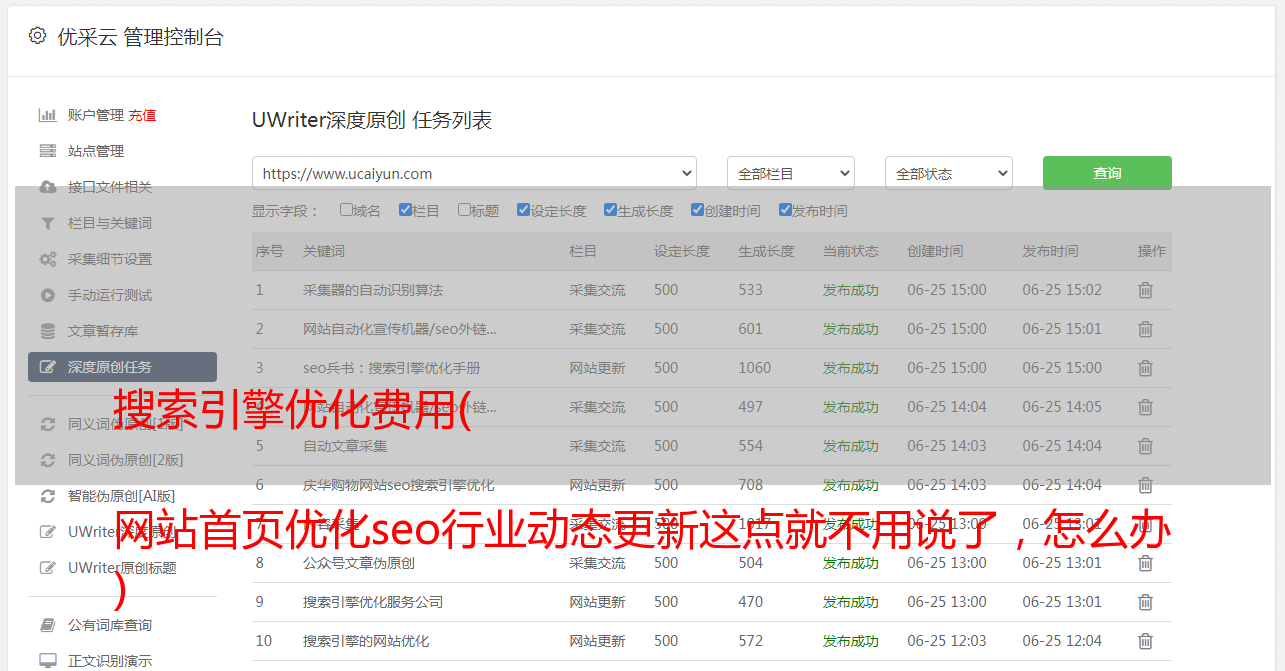Click the 操作 column header

[1152, 251]
